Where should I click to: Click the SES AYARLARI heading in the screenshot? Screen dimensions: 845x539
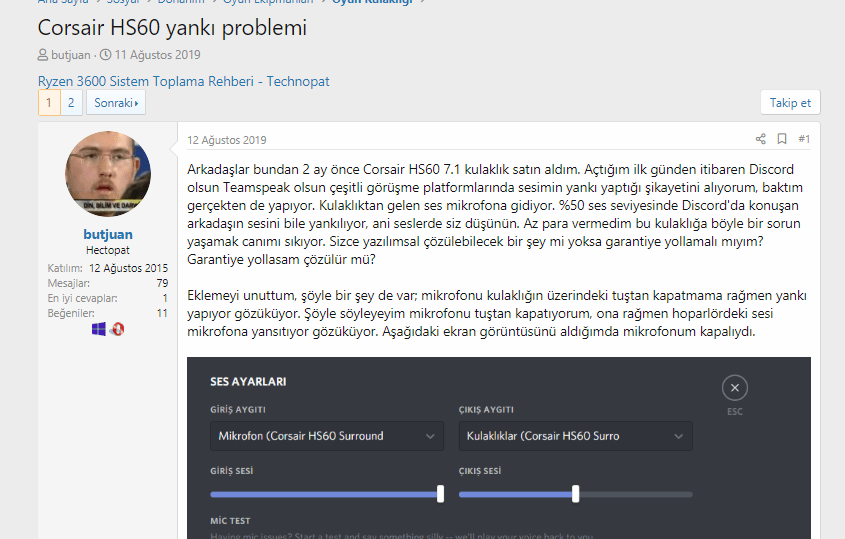point(248,382)
